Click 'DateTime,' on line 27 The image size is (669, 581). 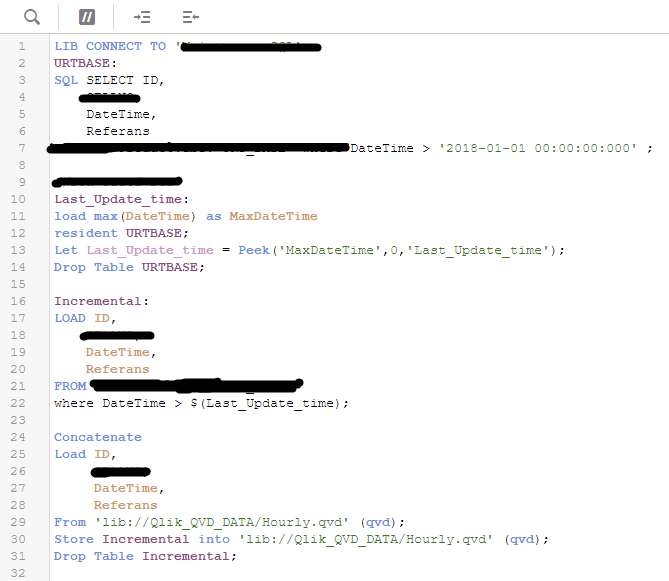pyautogui.click(x=129, y=488)
